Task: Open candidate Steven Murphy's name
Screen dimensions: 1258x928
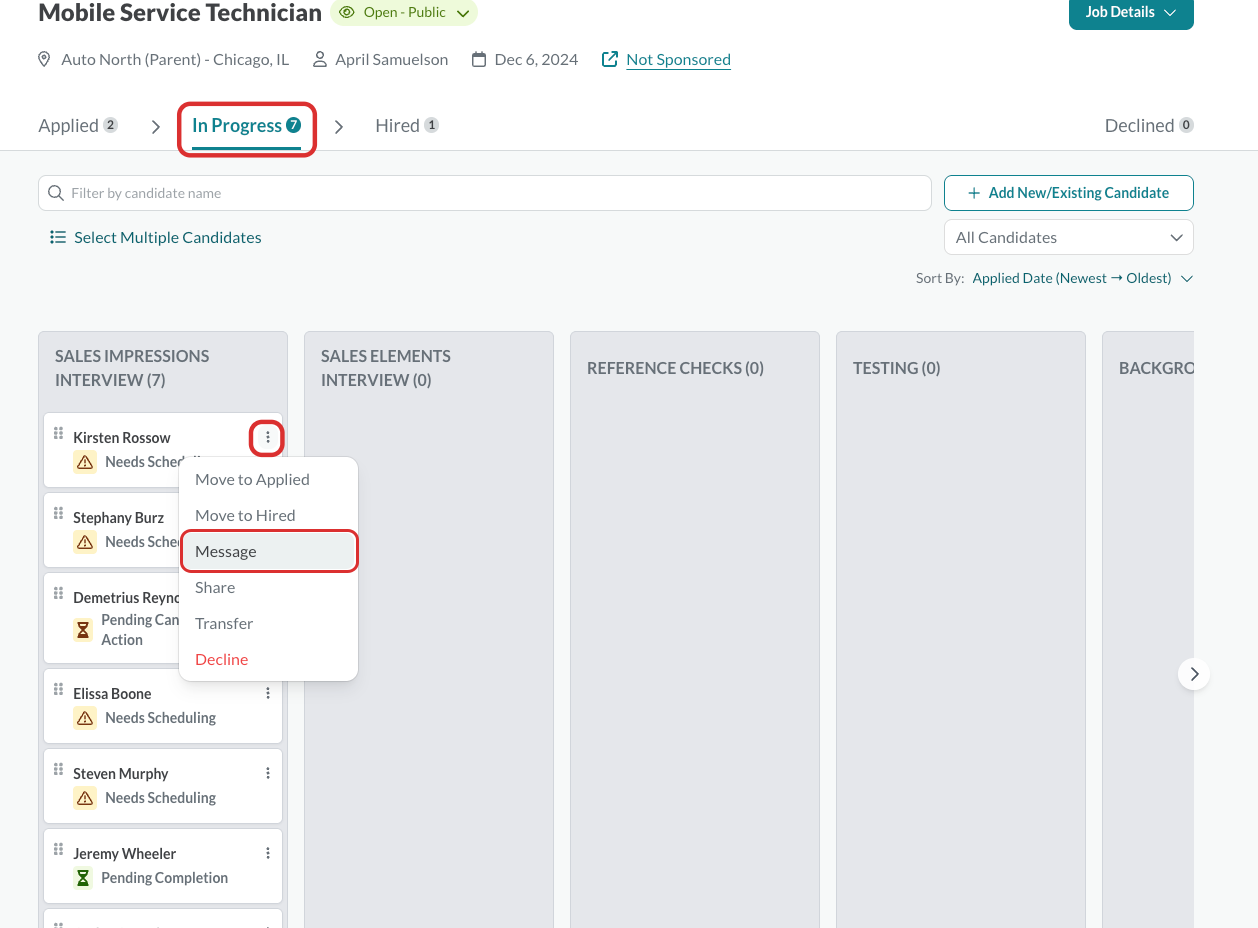Action: pyautogui.click(x=121, y=774)
